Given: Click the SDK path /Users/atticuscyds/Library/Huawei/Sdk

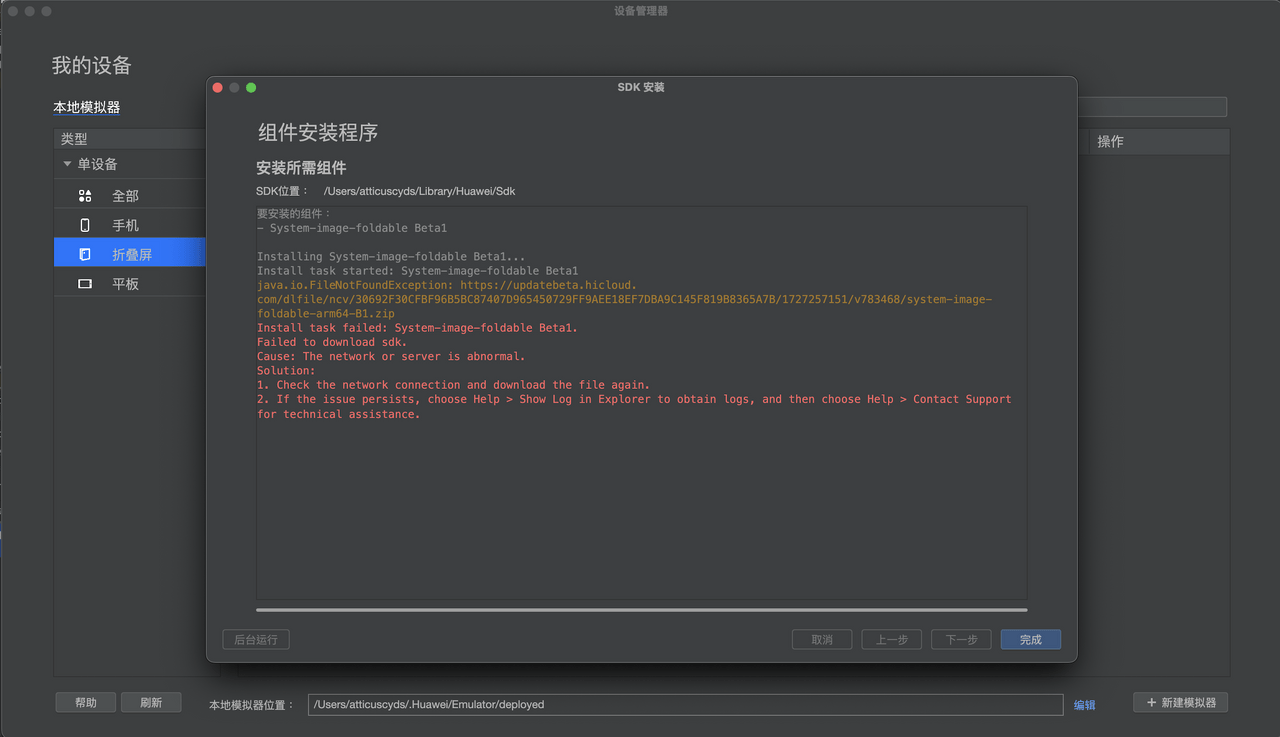Looking at the screenshot, I should (x=419, y=191).
